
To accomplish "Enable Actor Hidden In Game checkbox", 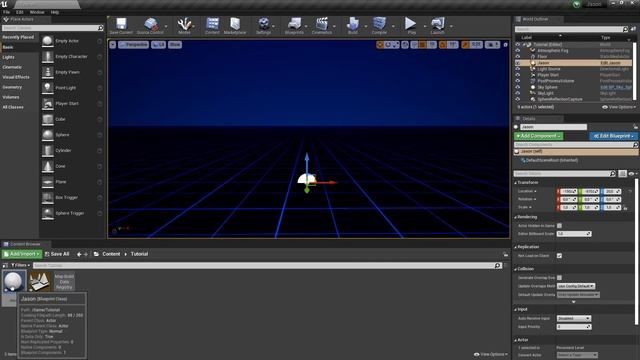I will click(559, 226).
